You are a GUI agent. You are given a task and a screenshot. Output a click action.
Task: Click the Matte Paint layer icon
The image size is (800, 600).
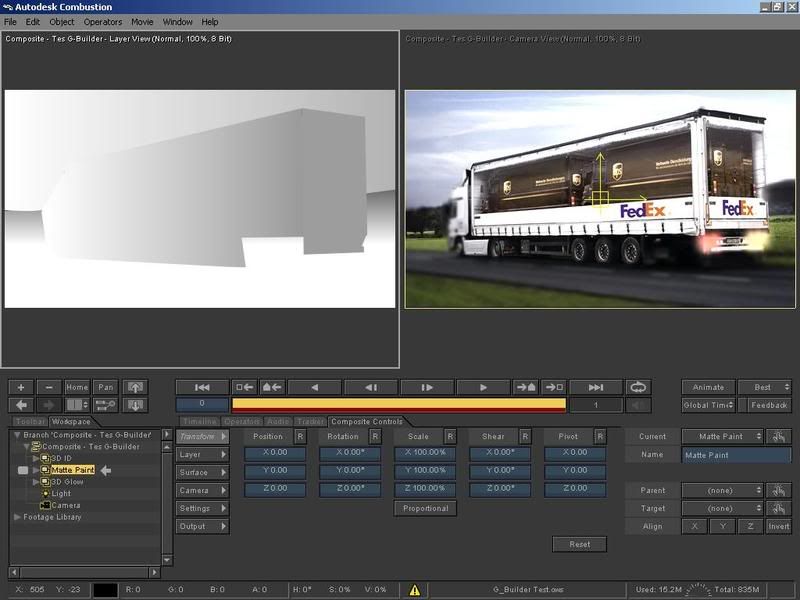(45, 470)
